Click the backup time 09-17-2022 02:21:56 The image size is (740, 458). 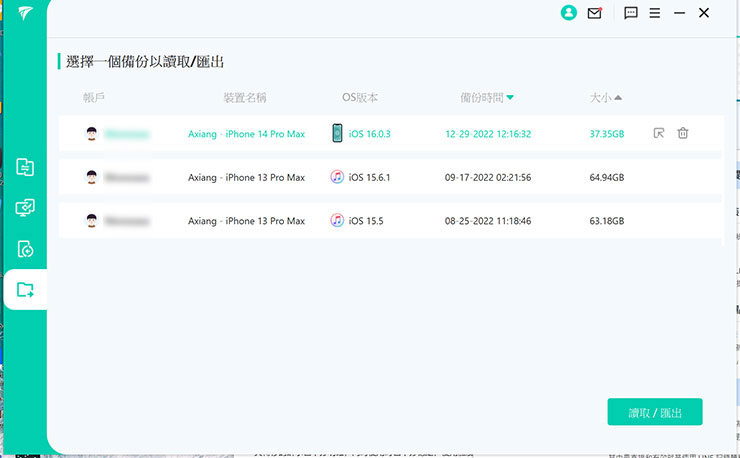pos(488,178)
